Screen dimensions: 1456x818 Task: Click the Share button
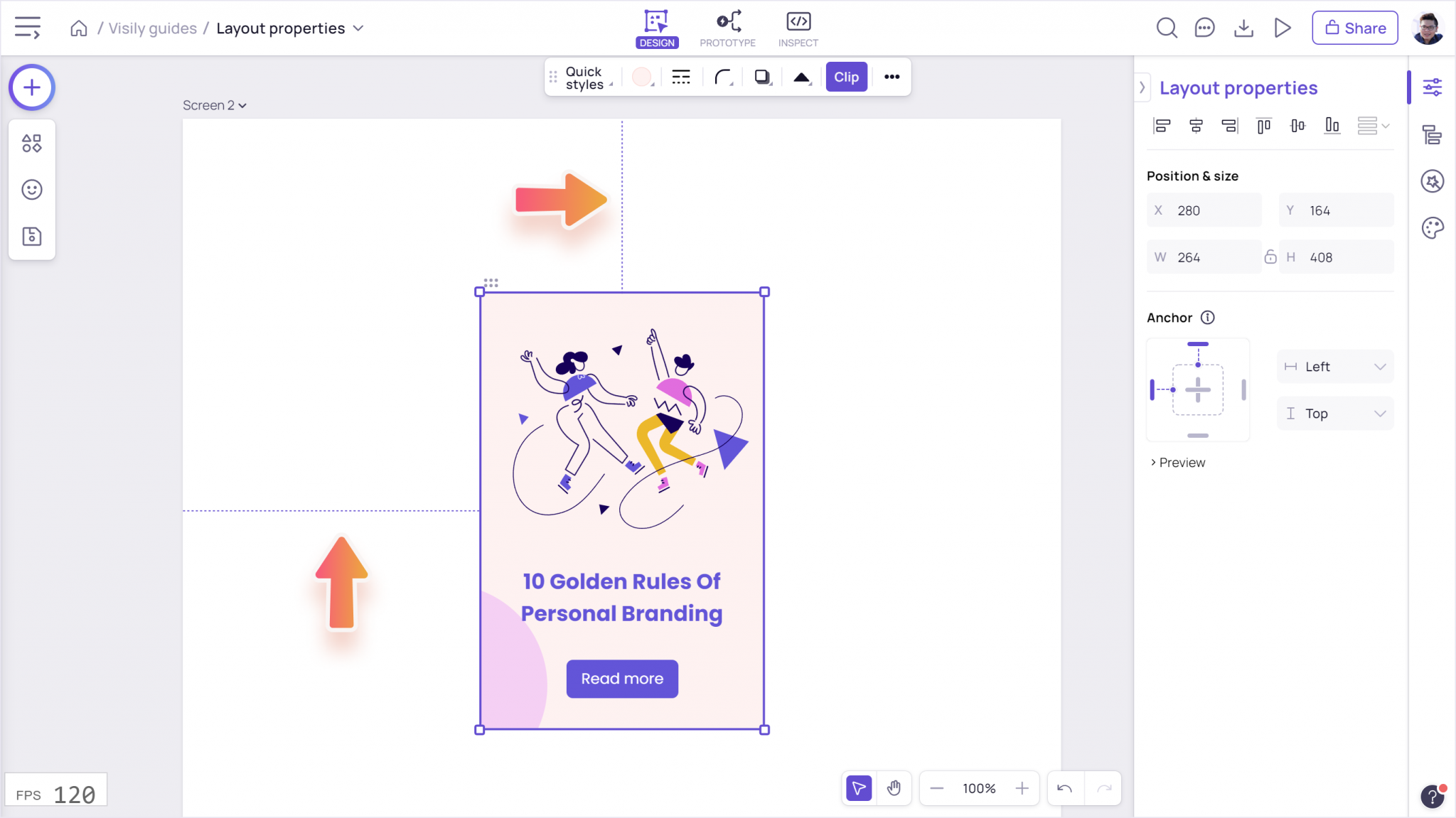pos(1354,28)
